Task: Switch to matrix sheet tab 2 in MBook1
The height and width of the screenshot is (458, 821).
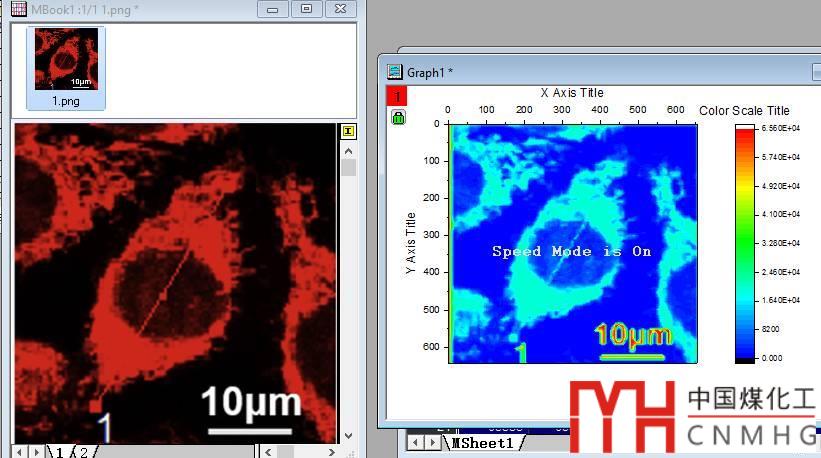Action: click(83, 451)
